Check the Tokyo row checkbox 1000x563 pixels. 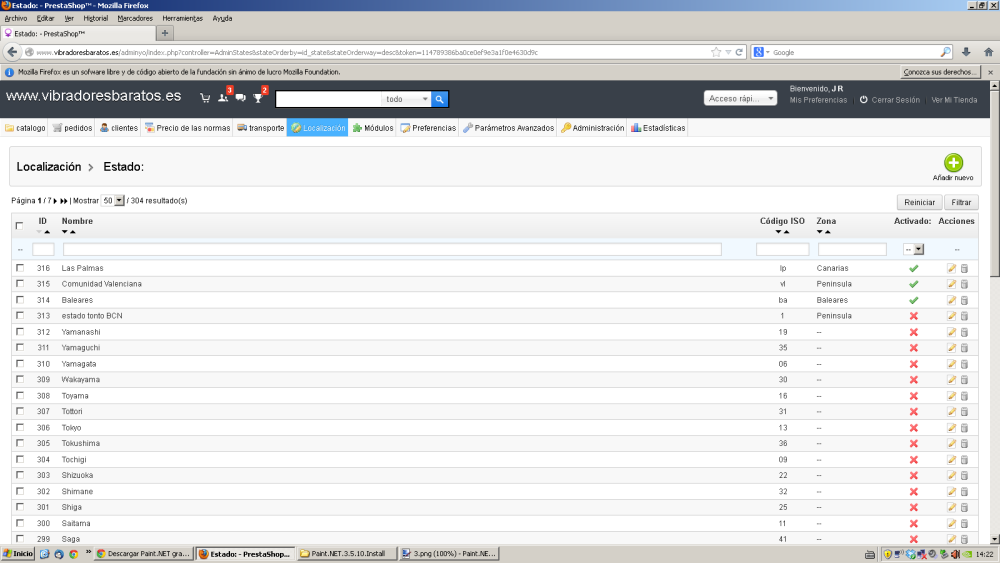pos(20,427)
